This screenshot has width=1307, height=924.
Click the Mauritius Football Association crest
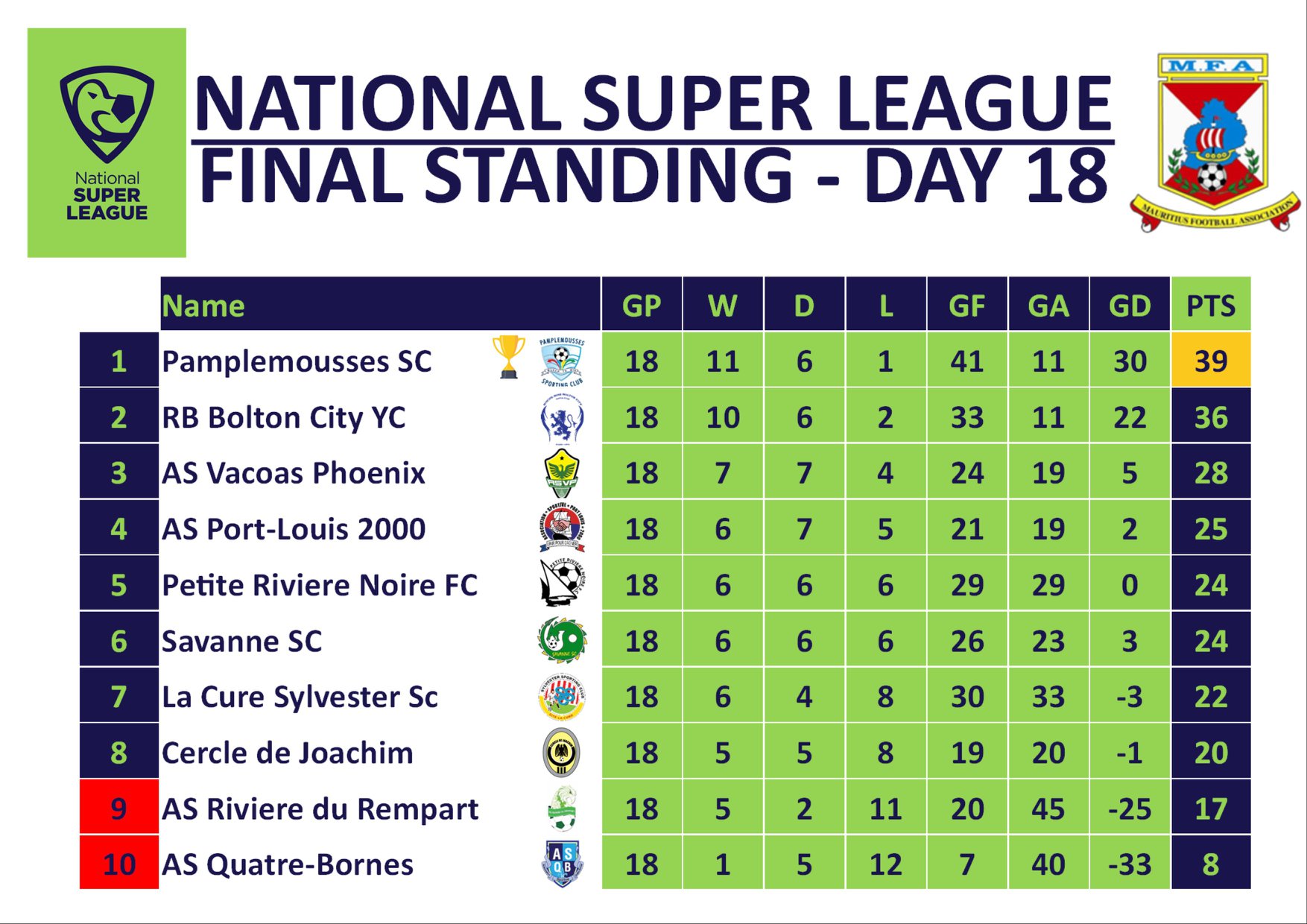click(x=1215, y=142)
